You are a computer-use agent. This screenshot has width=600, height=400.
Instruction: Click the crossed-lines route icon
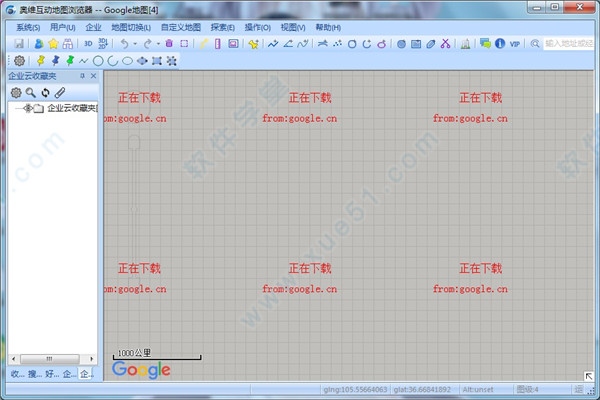323,44
